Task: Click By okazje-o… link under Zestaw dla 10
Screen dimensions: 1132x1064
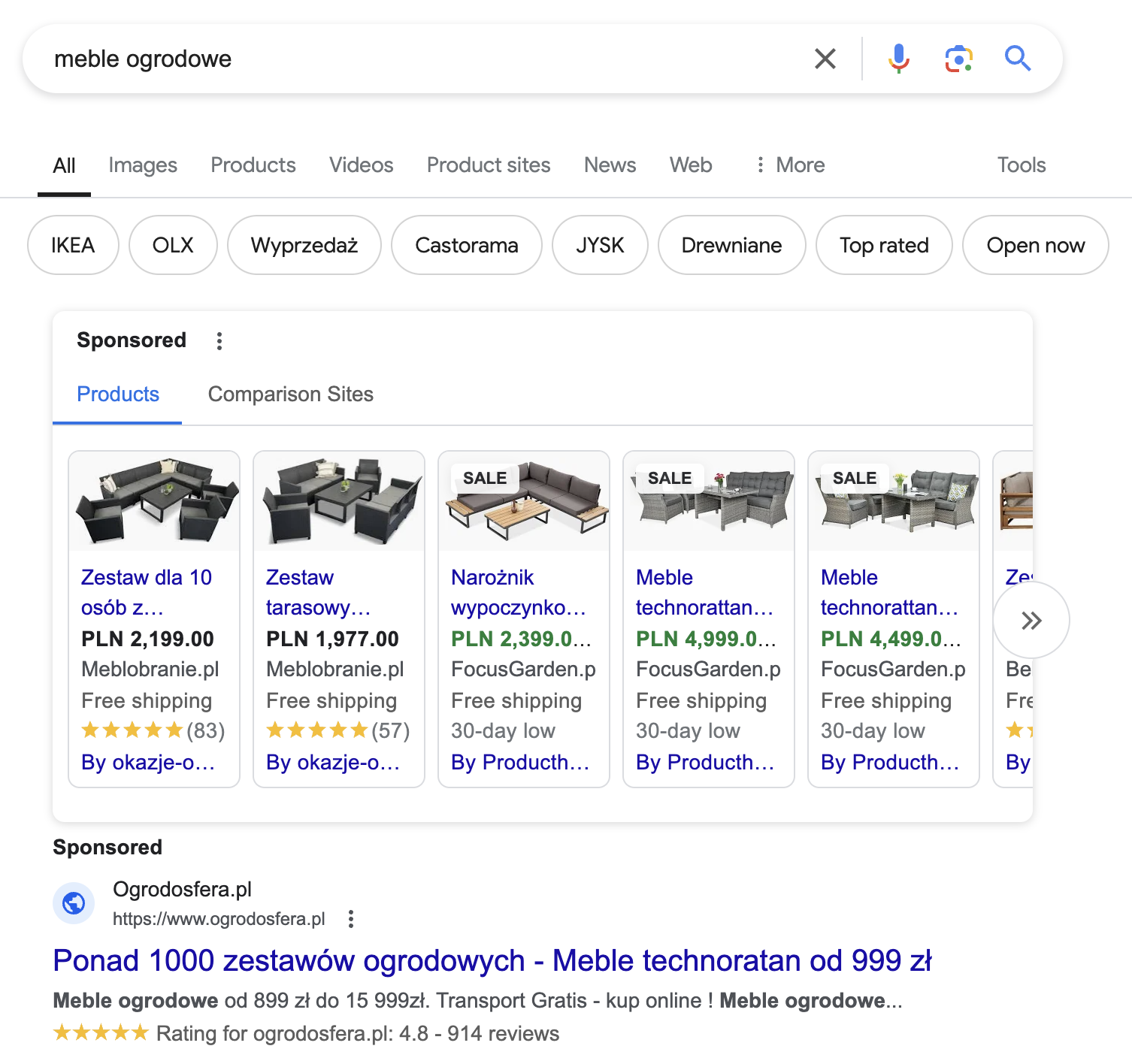Action: click(148, 762)
